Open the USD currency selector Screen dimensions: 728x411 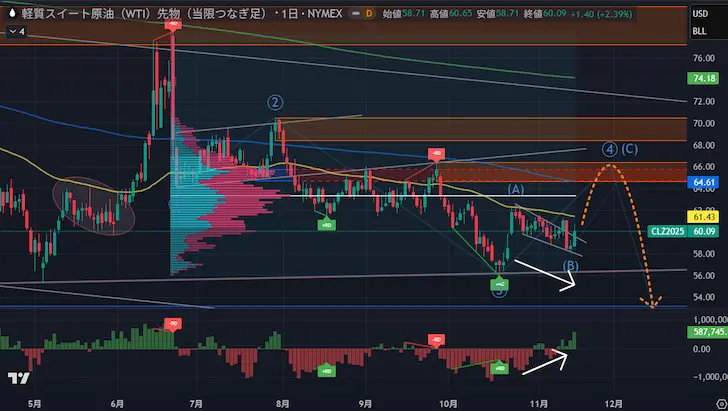[702, 12]
